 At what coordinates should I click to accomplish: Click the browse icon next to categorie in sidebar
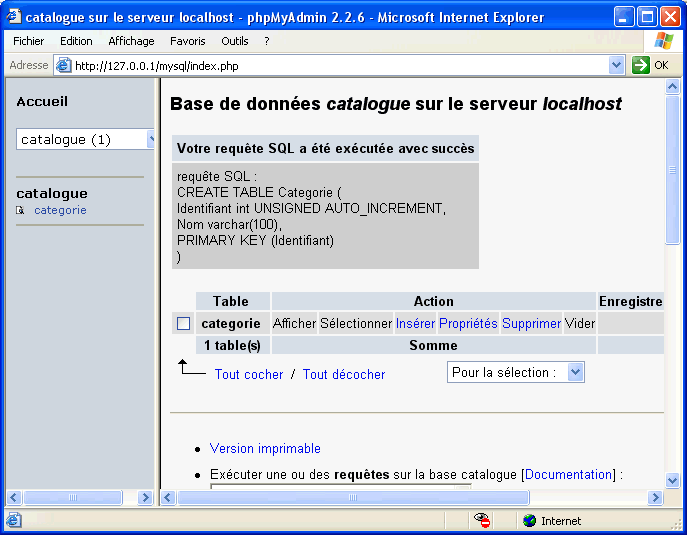point(20,211)
